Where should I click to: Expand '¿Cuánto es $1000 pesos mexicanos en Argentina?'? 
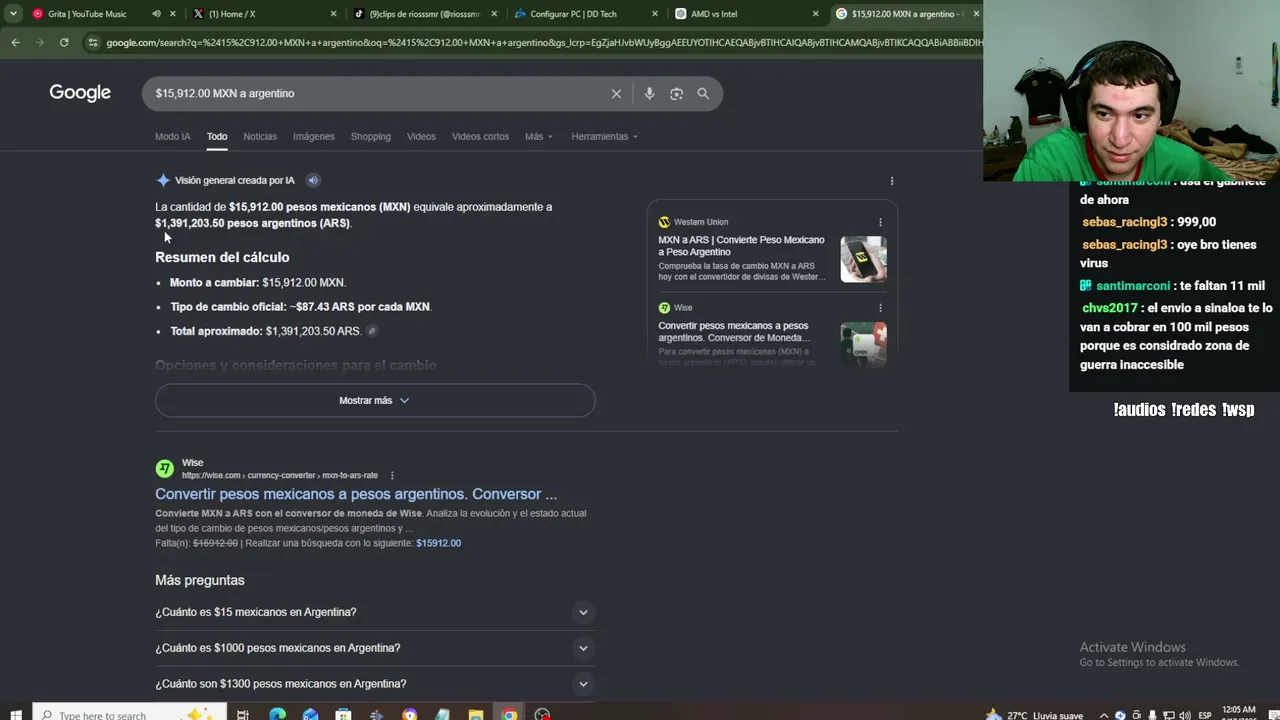375,648
